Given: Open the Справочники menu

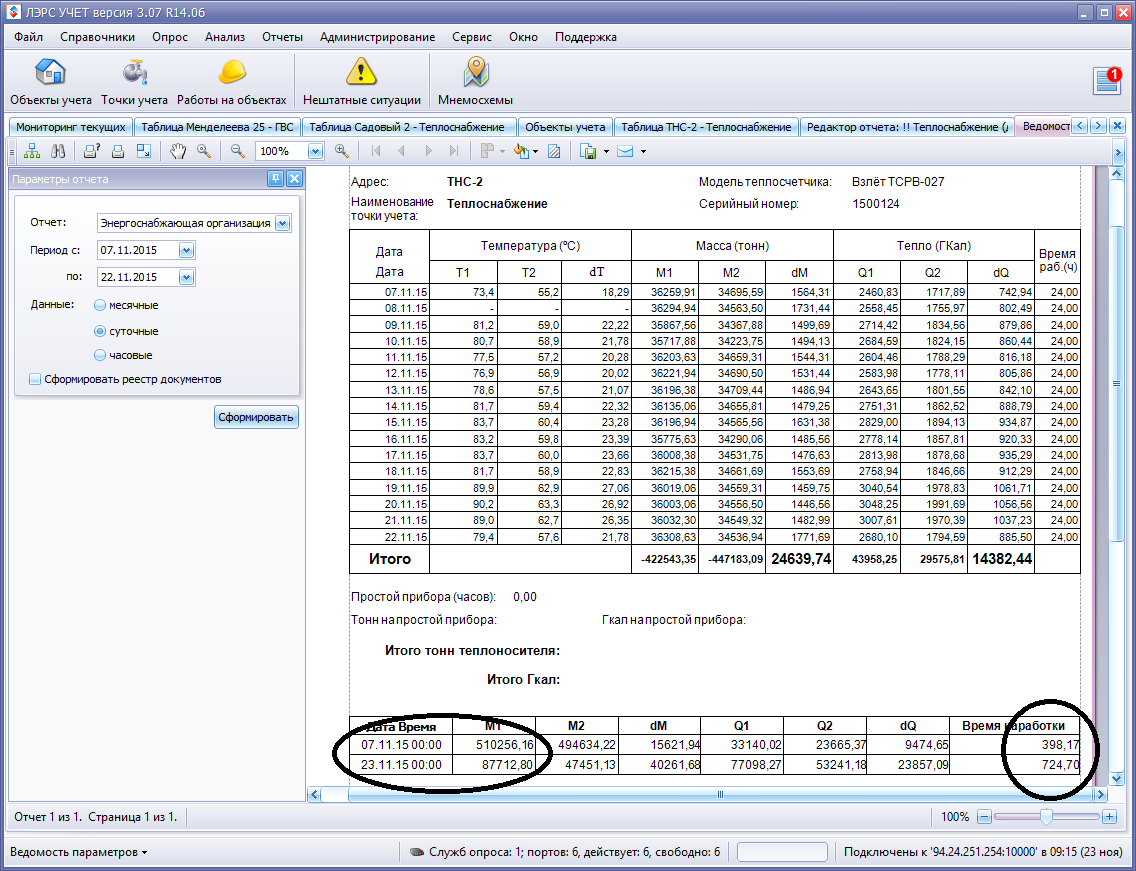Looking at the screenshot, I should click(x=97, y=37).
